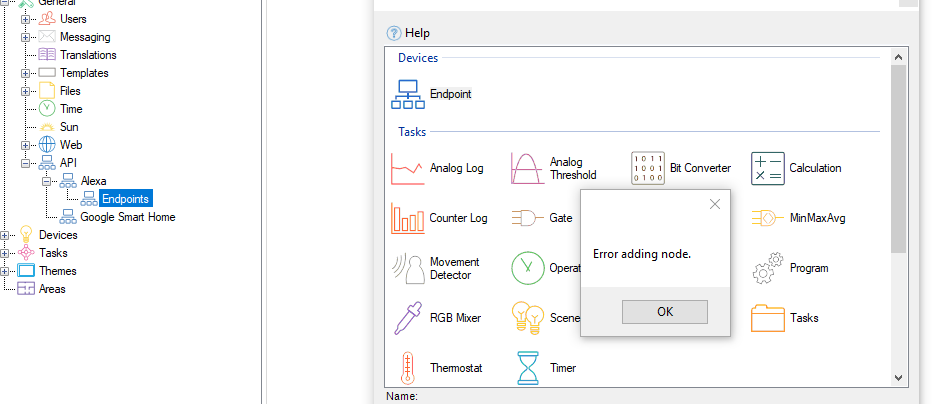Select the Calculation task icon
This screenshot has height=404, width=947.
(768, 168)
